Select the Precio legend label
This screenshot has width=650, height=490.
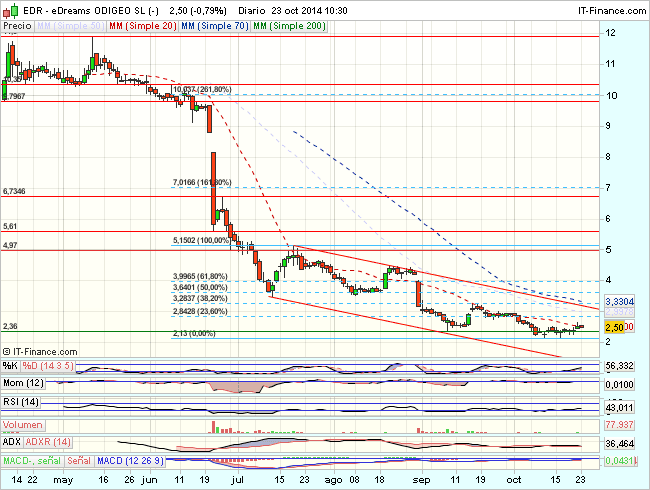point(17,26)
